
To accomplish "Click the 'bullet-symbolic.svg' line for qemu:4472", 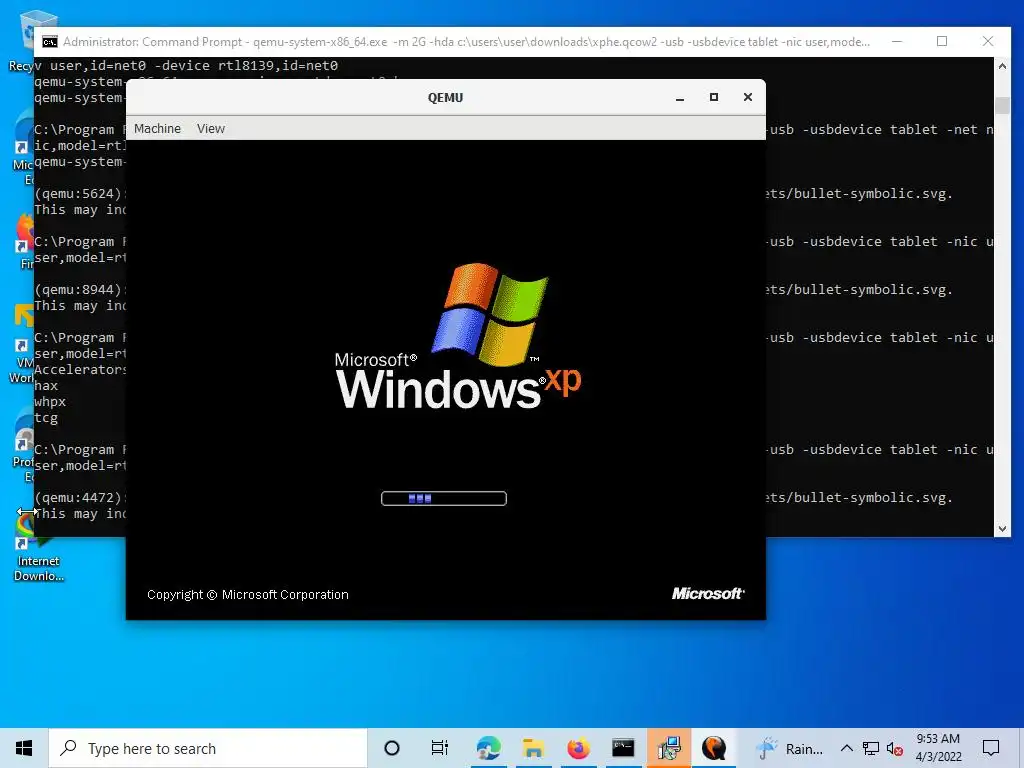I will point(859,498).
